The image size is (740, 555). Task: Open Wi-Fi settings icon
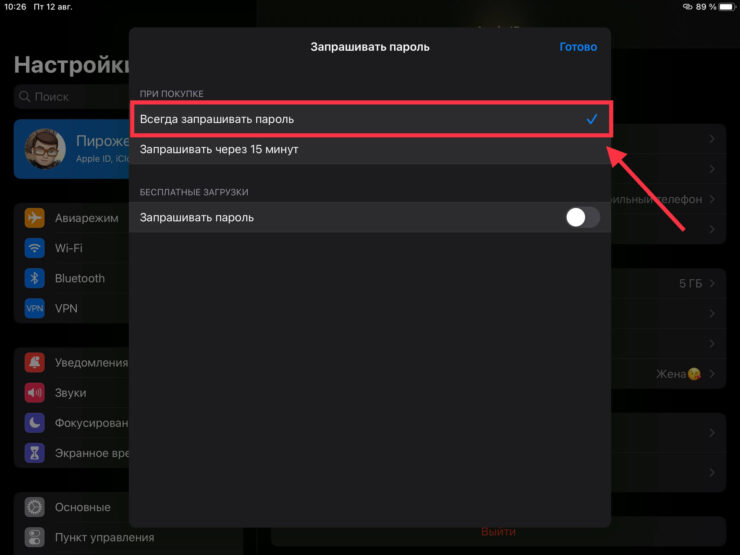point(36,248)
